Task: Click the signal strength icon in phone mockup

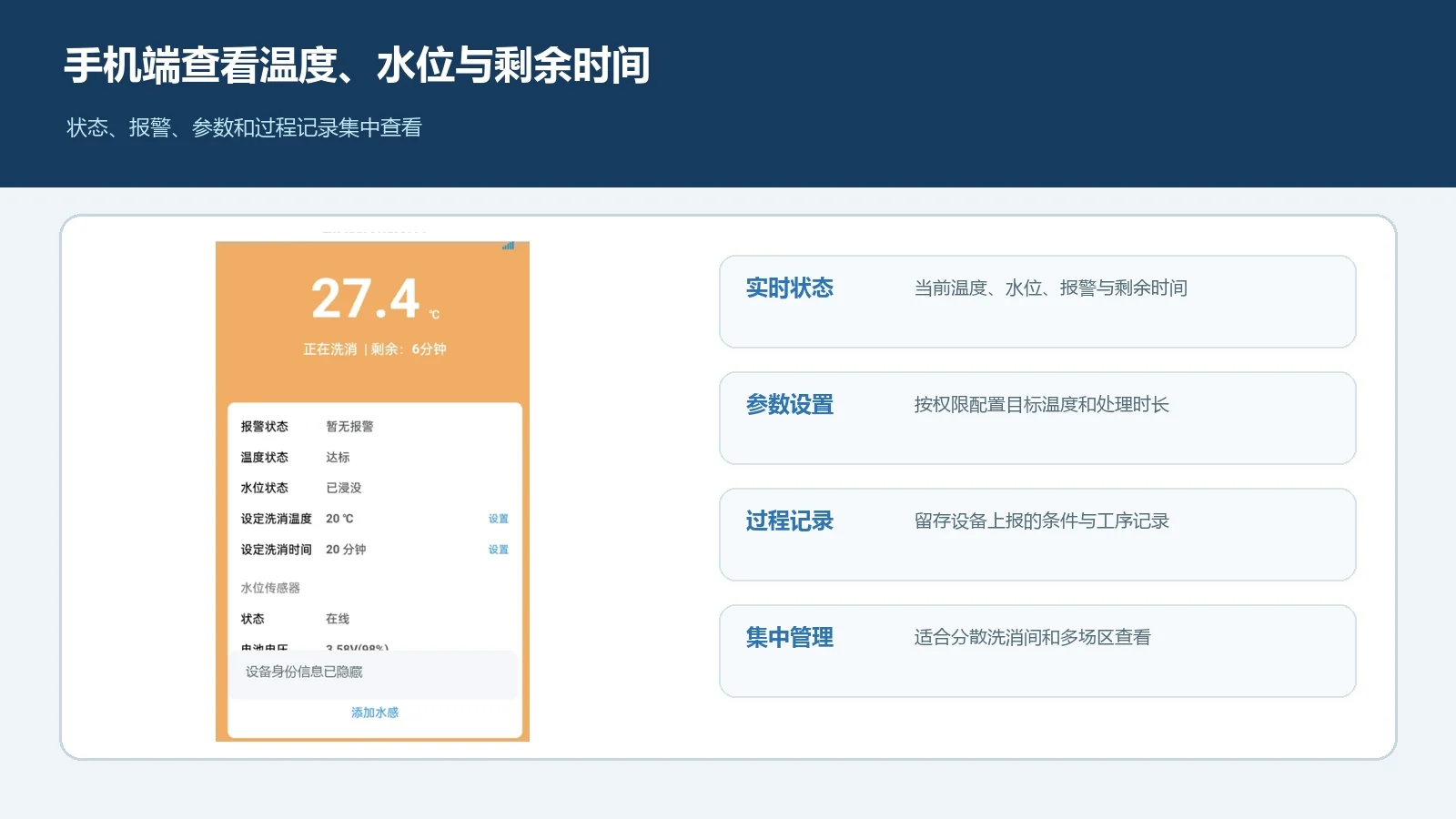Action: pos(508,246)
